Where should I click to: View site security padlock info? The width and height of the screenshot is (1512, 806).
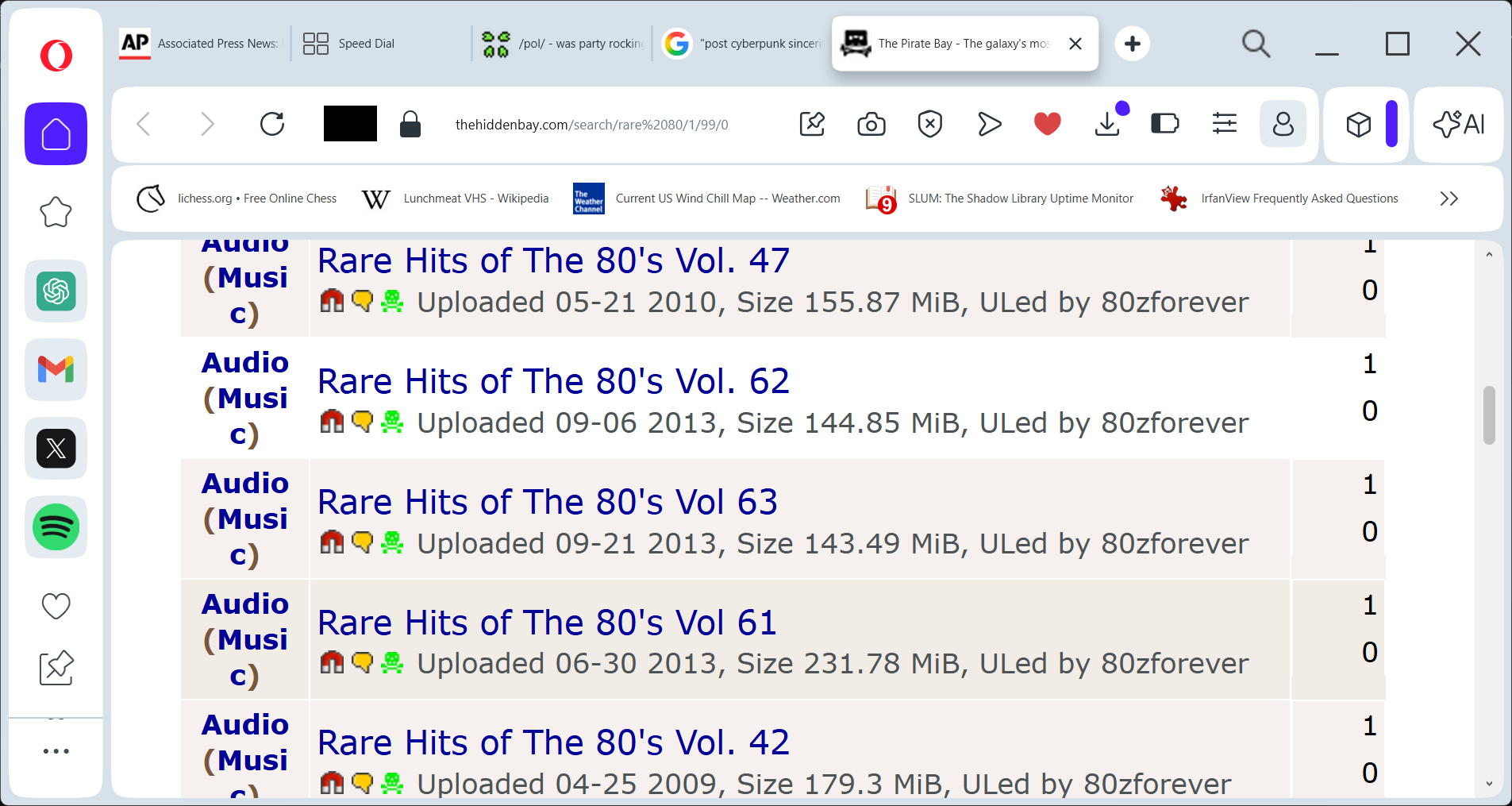point(410,124)
